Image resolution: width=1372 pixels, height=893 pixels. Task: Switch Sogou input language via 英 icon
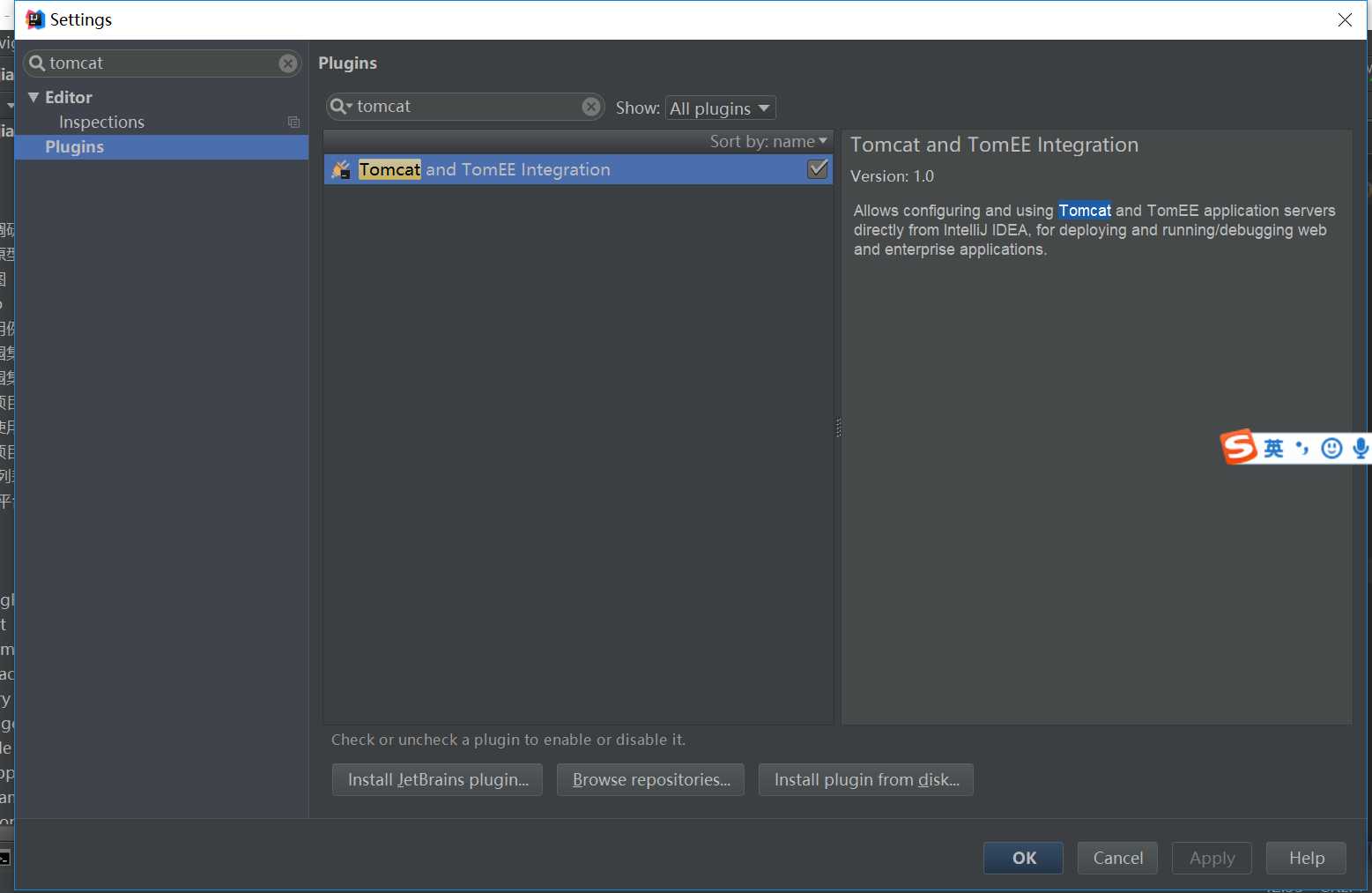(x=1273, y=449)
